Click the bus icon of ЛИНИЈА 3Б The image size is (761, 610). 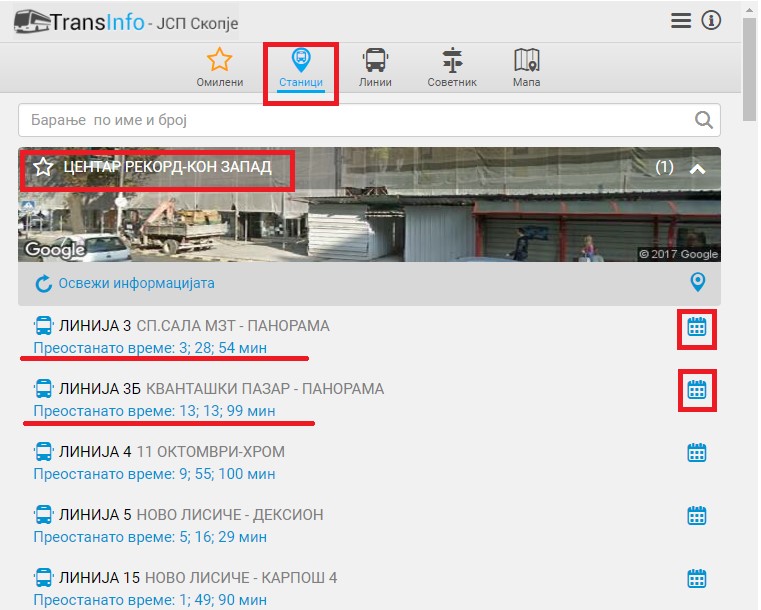[x=43, y=389]
